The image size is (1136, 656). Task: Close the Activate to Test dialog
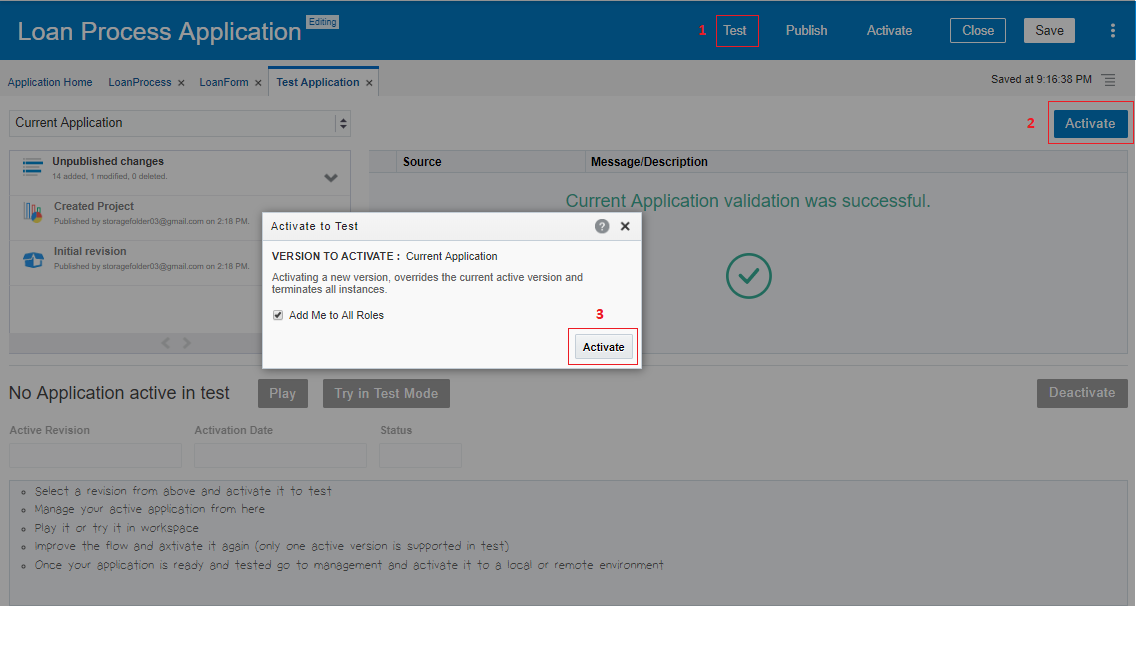625,226
